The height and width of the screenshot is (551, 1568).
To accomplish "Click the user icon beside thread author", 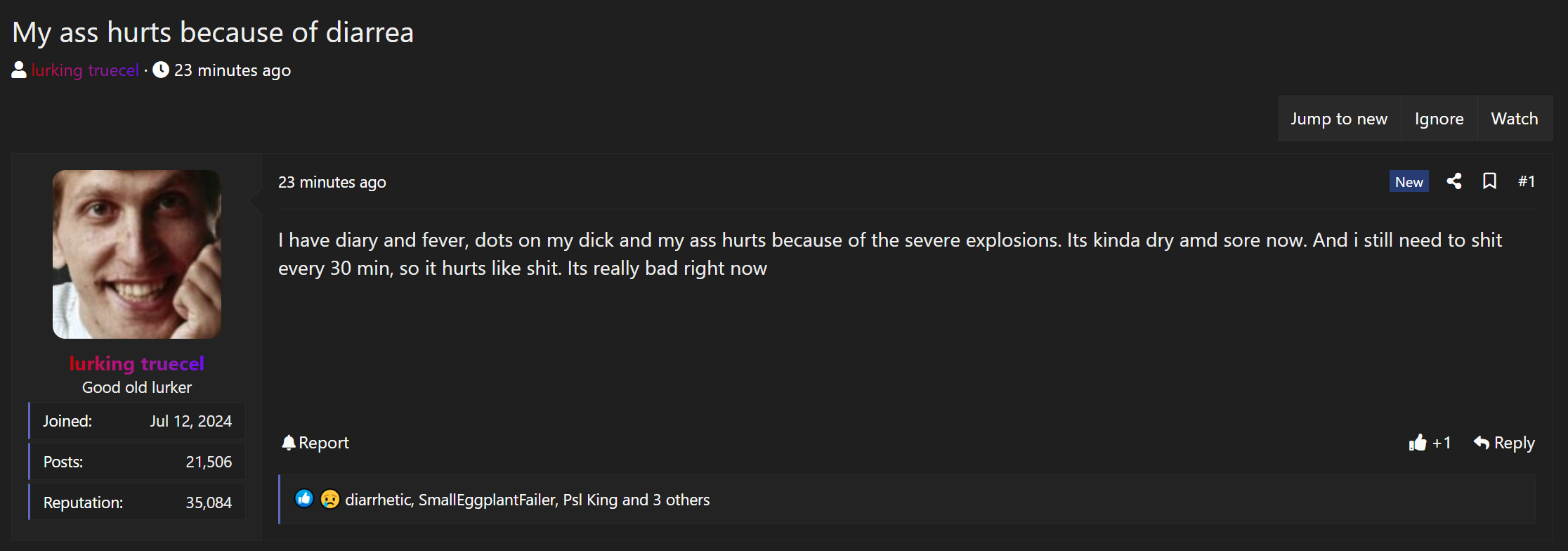I will [19, 70].
